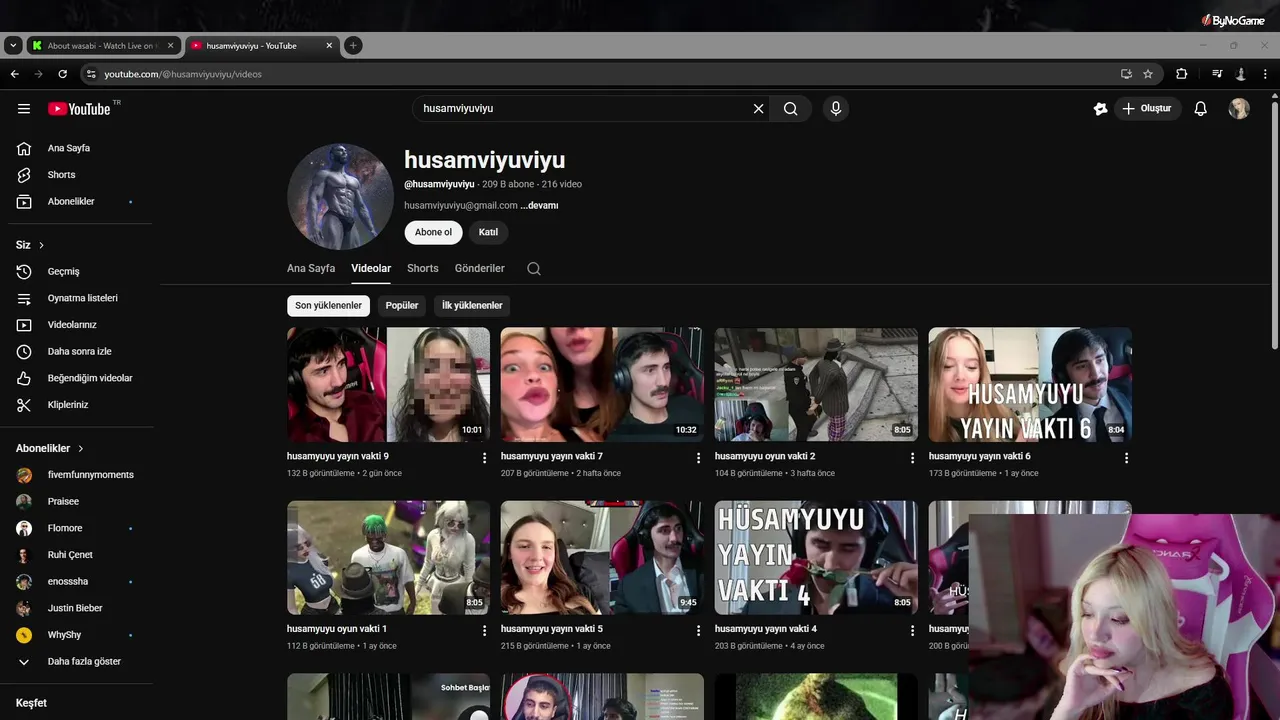Expand channel description with ...devamı
The width and height of the screenshot is (1280, 720).
click(539, 206)
